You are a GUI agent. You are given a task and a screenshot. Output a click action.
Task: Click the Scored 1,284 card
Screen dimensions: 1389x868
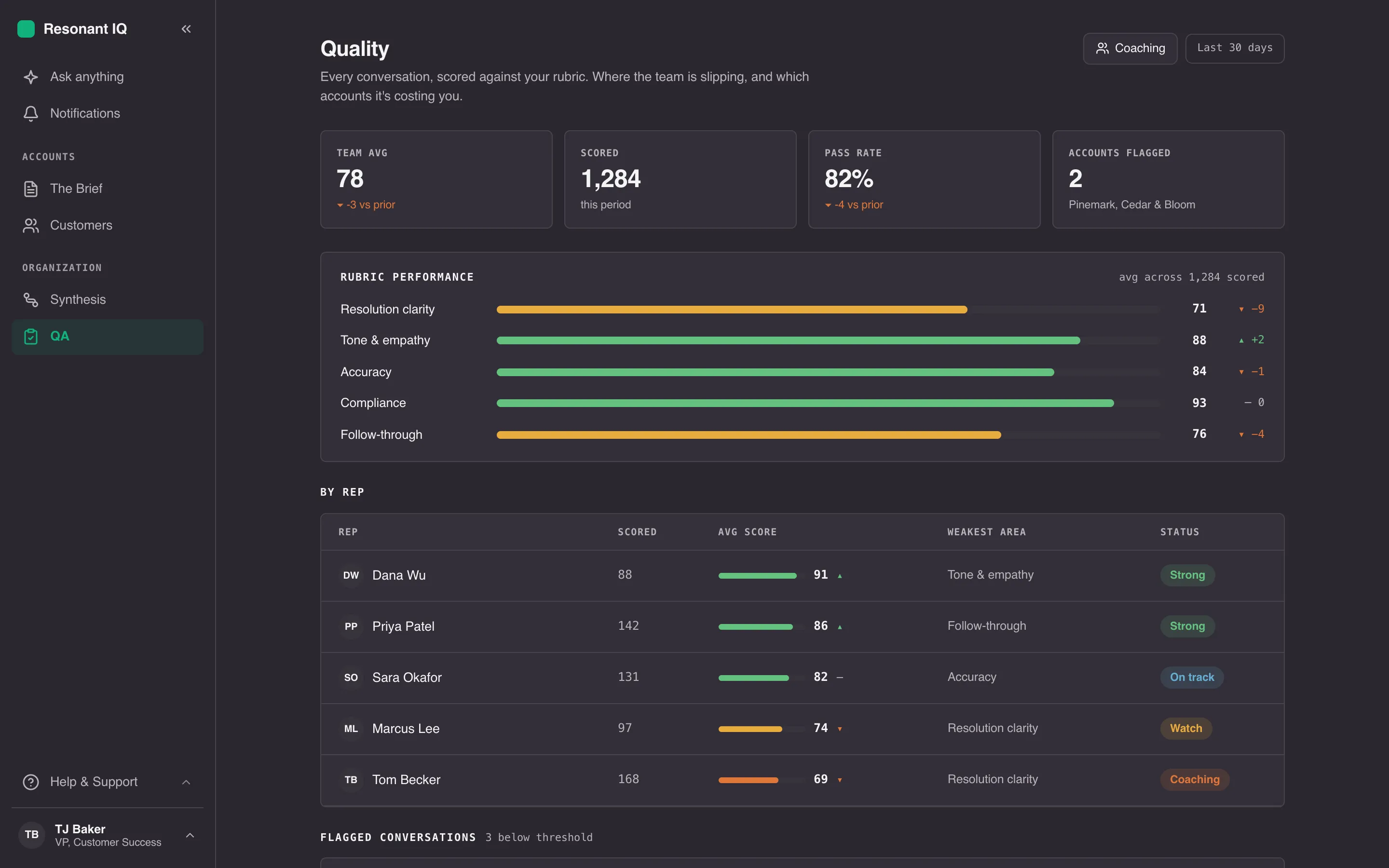pyautogui.click(x=680, y=179)
